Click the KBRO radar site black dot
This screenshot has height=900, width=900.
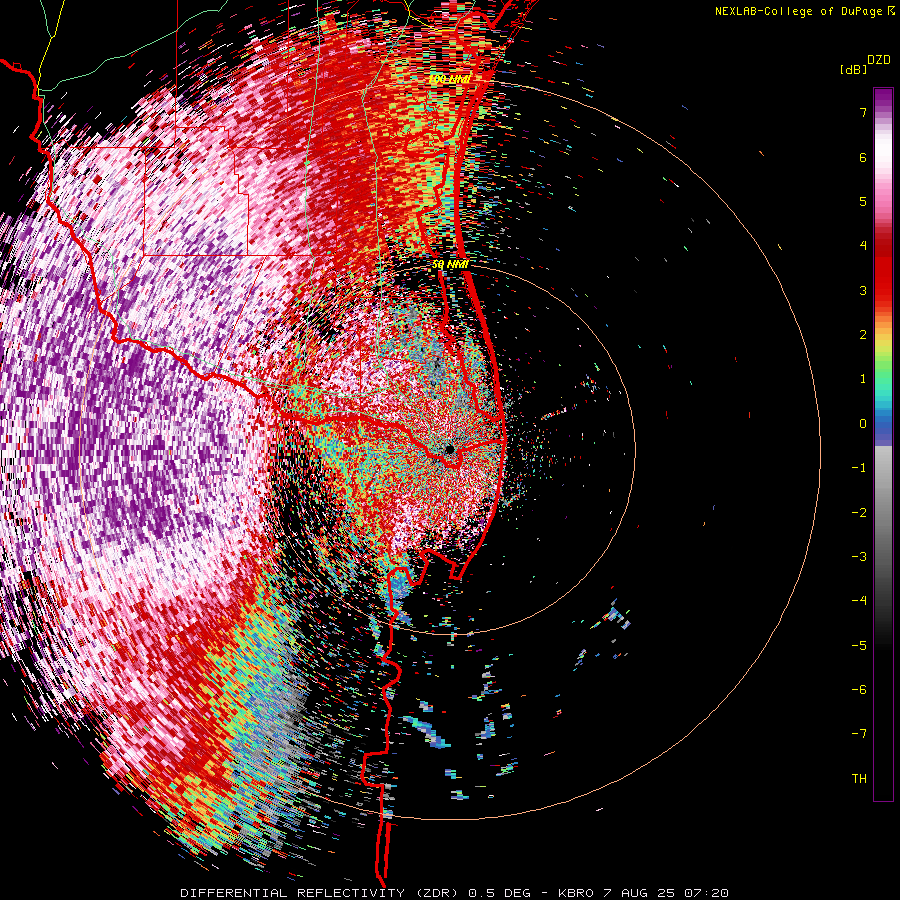point(449,449)
